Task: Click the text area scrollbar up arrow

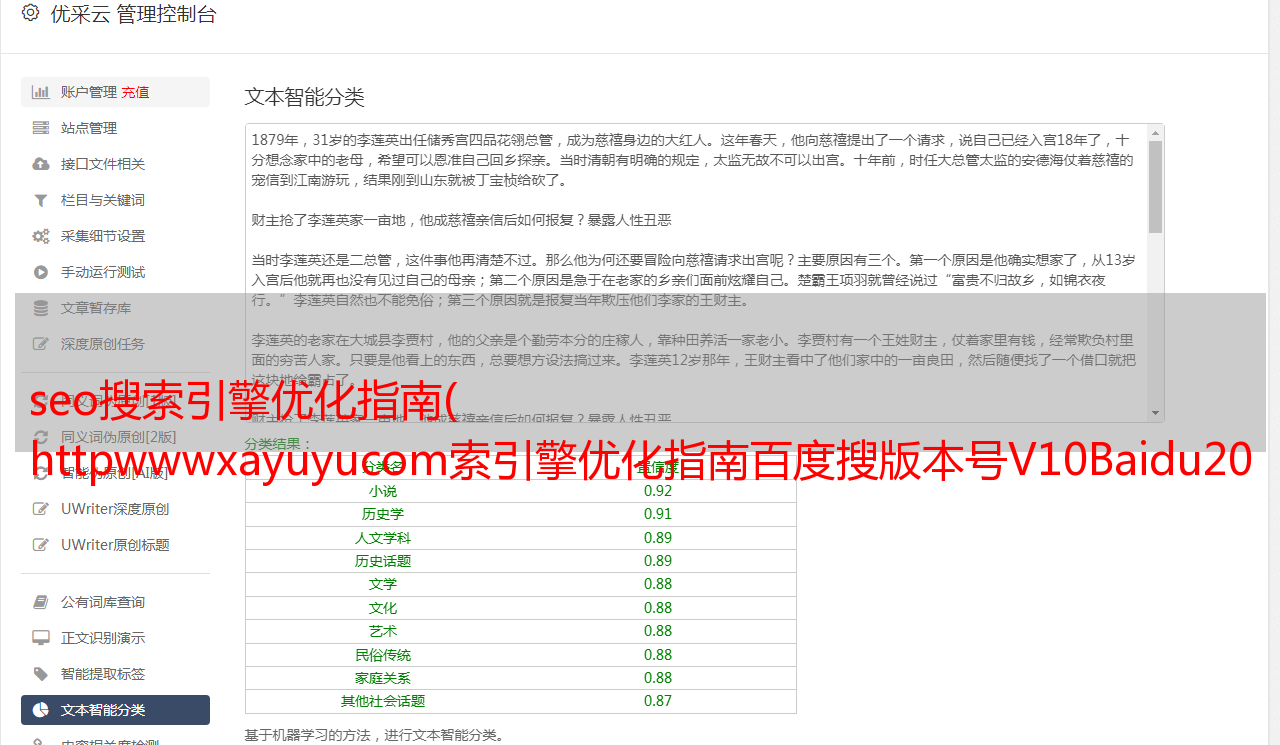Action: tap(1155, 133)
